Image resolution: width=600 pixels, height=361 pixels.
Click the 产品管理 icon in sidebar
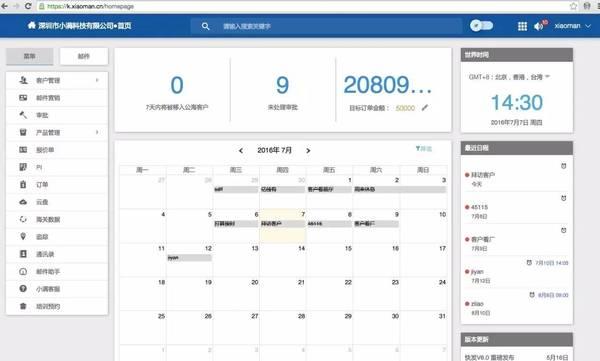tap(23, 132)
